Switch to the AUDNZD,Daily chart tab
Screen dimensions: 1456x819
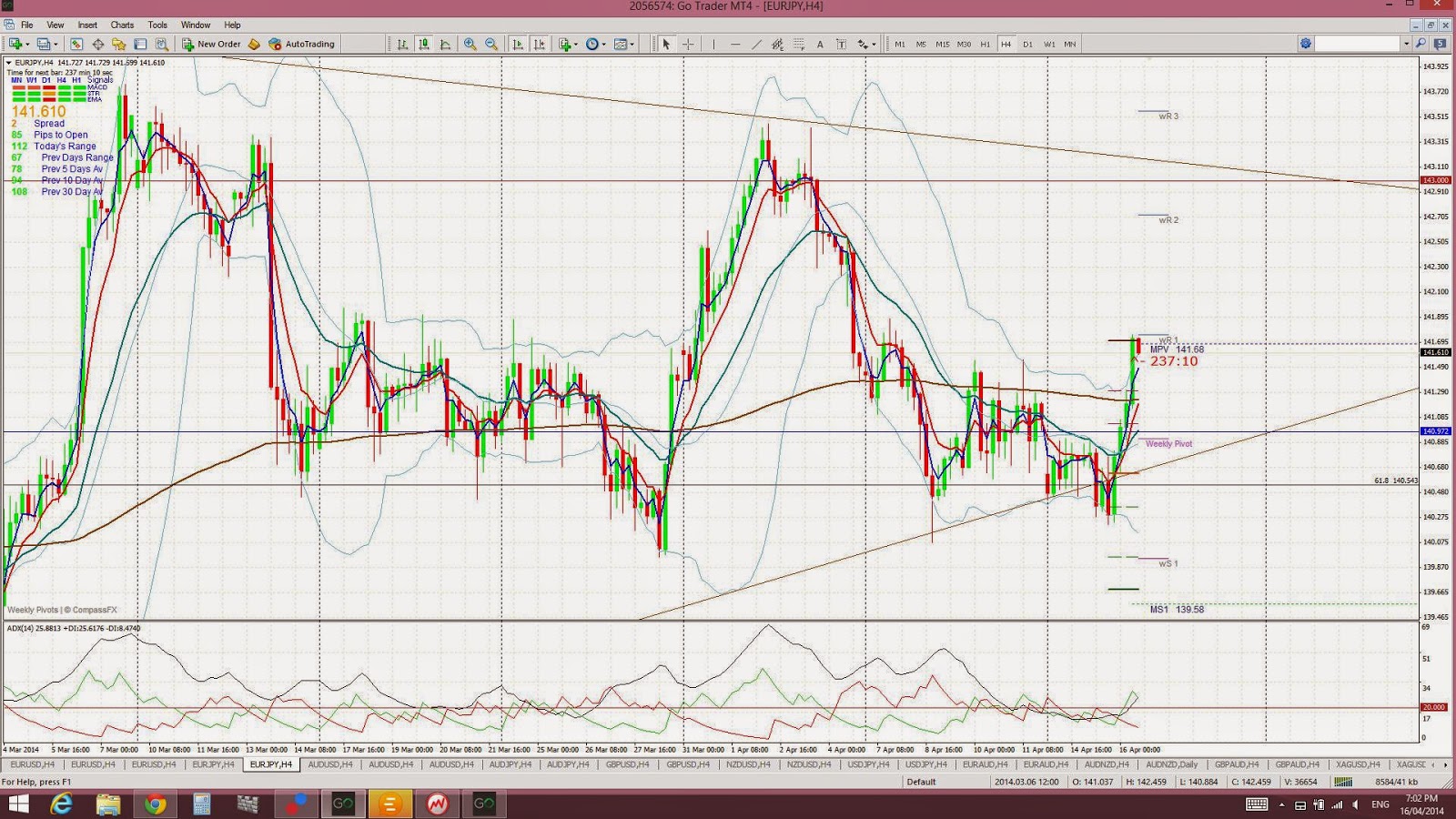point(1172,764)
